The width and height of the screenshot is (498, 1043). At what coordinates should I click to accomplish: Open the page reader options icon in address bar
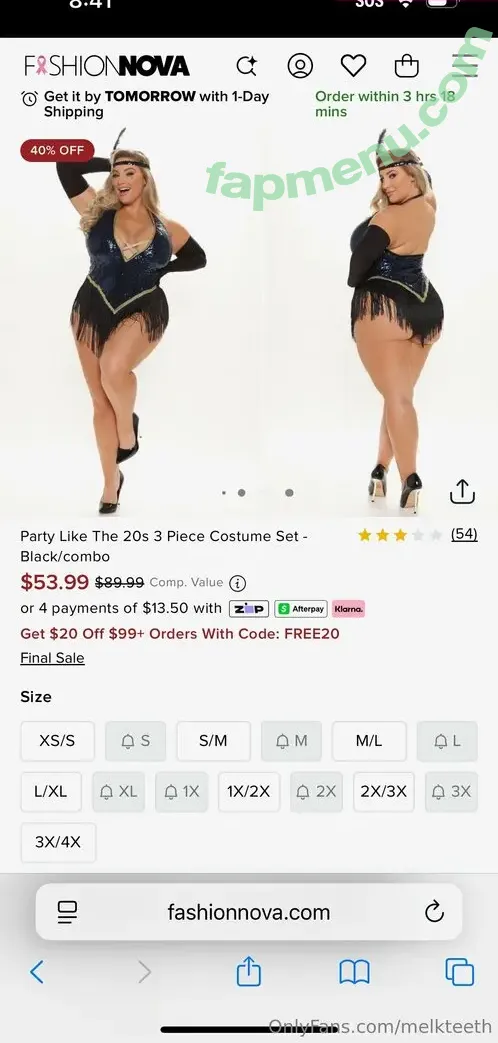67,912
